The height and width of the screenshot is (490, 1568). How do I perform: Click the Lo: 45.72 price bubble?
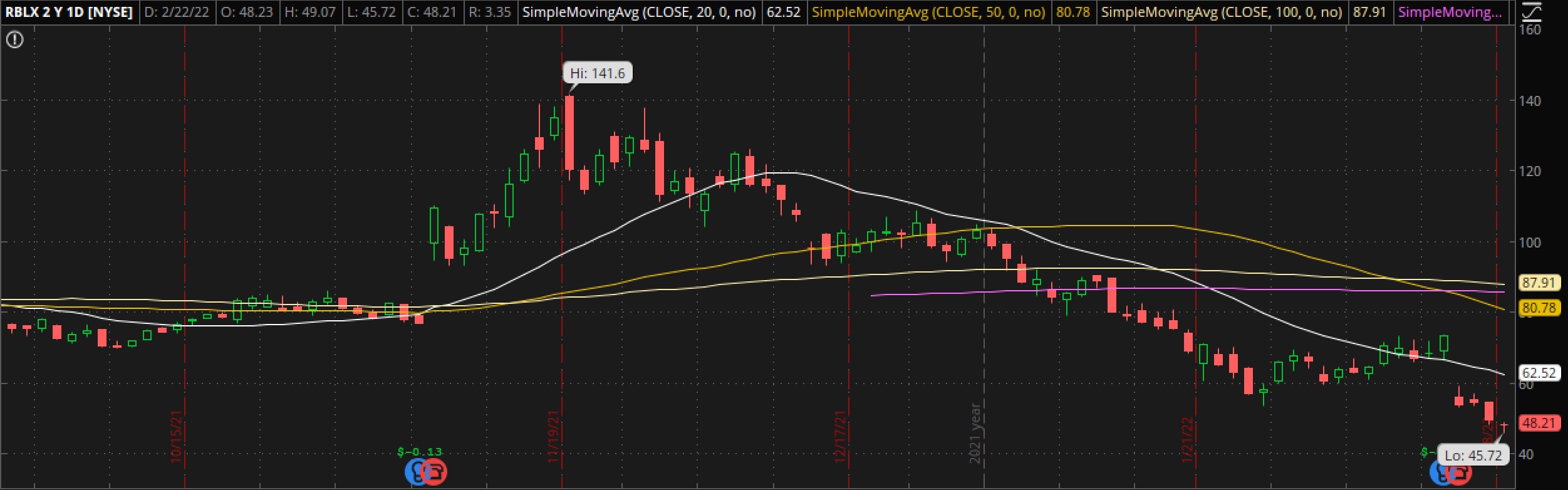[1473, 456]
